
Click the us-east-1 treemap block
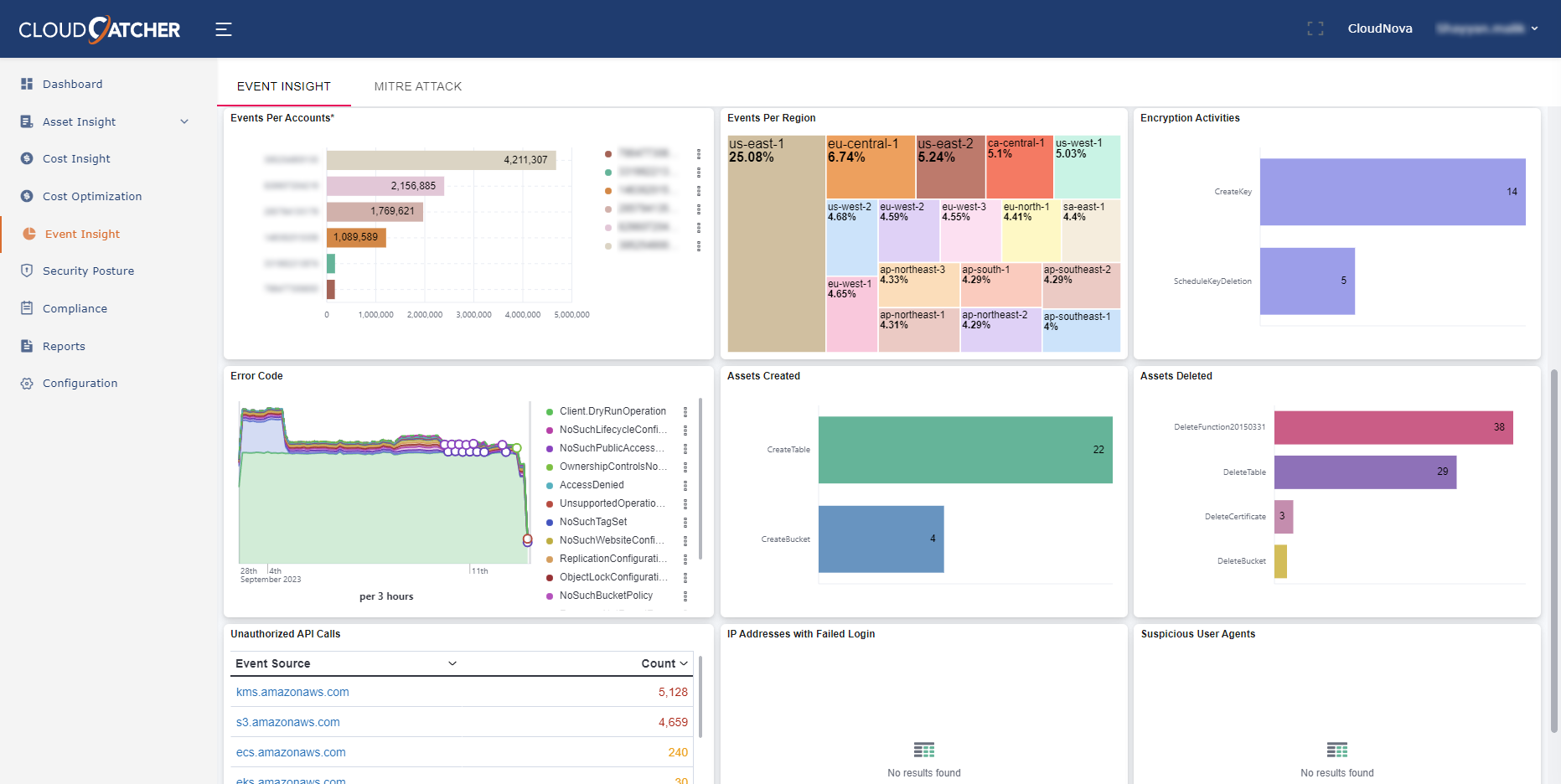[x=776, y=243]
